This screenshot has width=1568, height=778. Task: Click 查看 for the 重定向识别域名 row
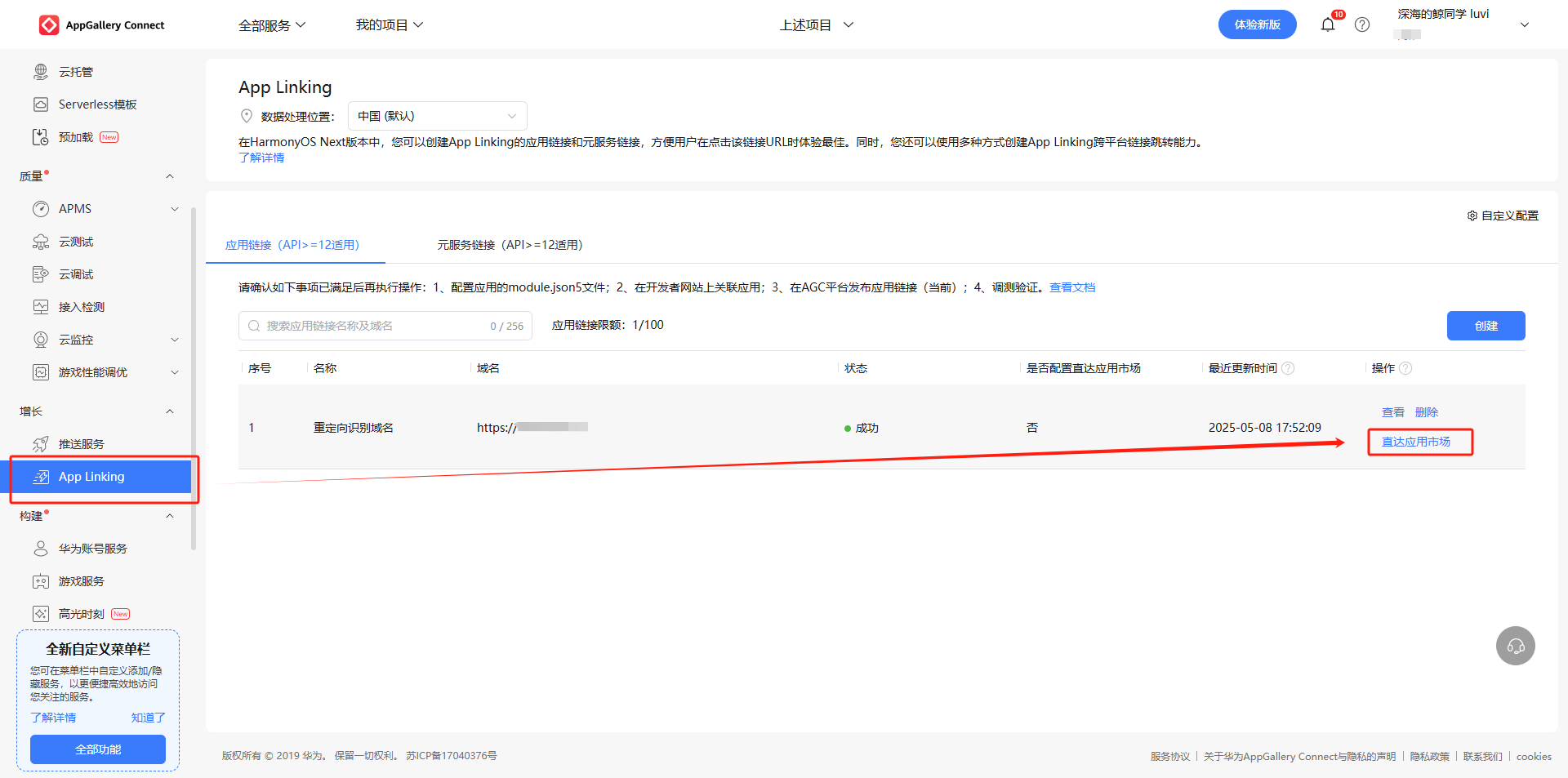click(1393, 412)
